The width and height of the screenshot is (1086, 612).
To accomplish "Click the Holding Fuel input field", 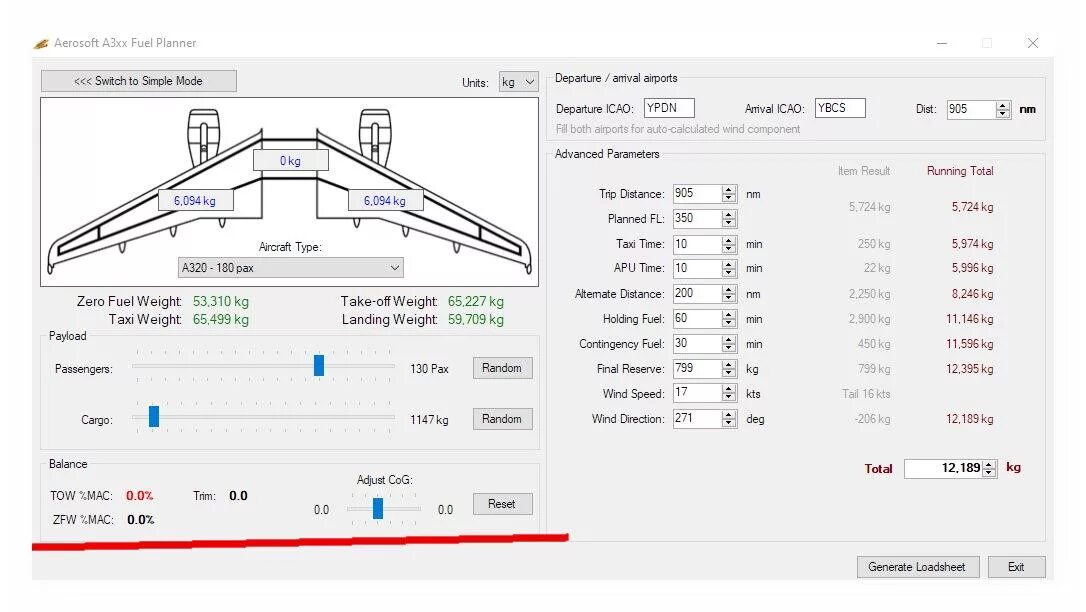I will pyautogui.click(x=697, y=318).
